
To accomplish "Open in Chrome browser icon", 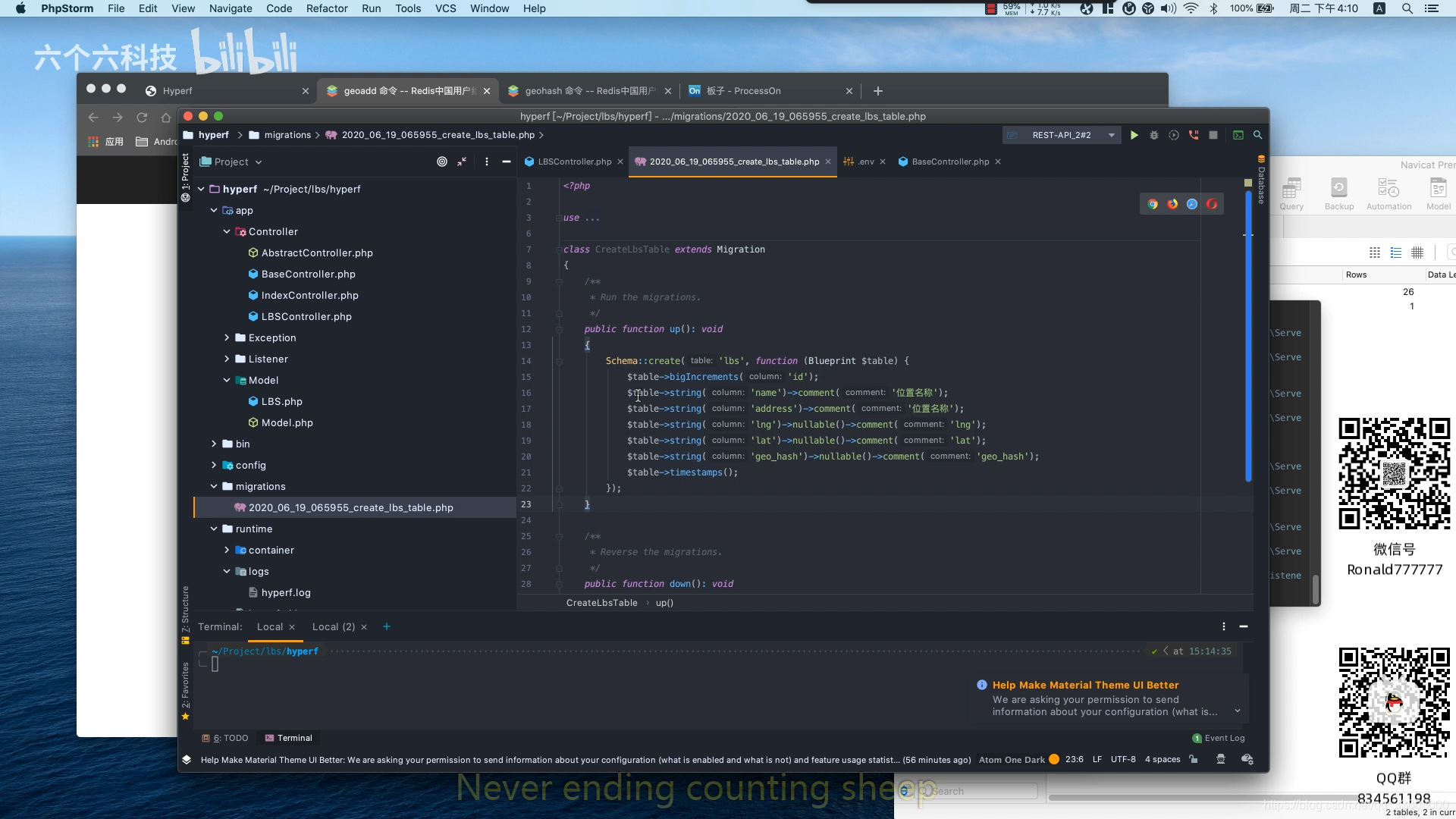I will pos(1153,204).
